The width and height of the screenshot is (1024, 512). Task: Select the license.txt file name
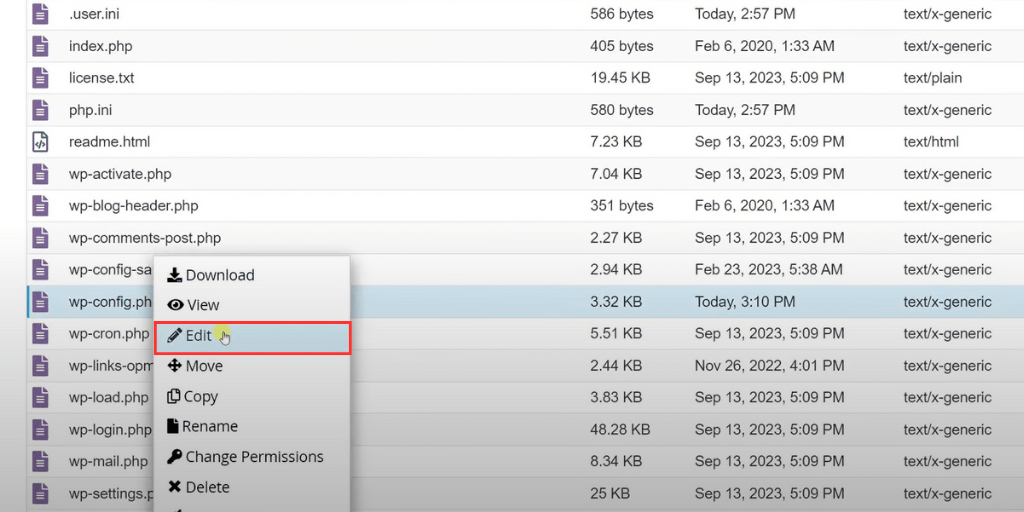point(101,78)
